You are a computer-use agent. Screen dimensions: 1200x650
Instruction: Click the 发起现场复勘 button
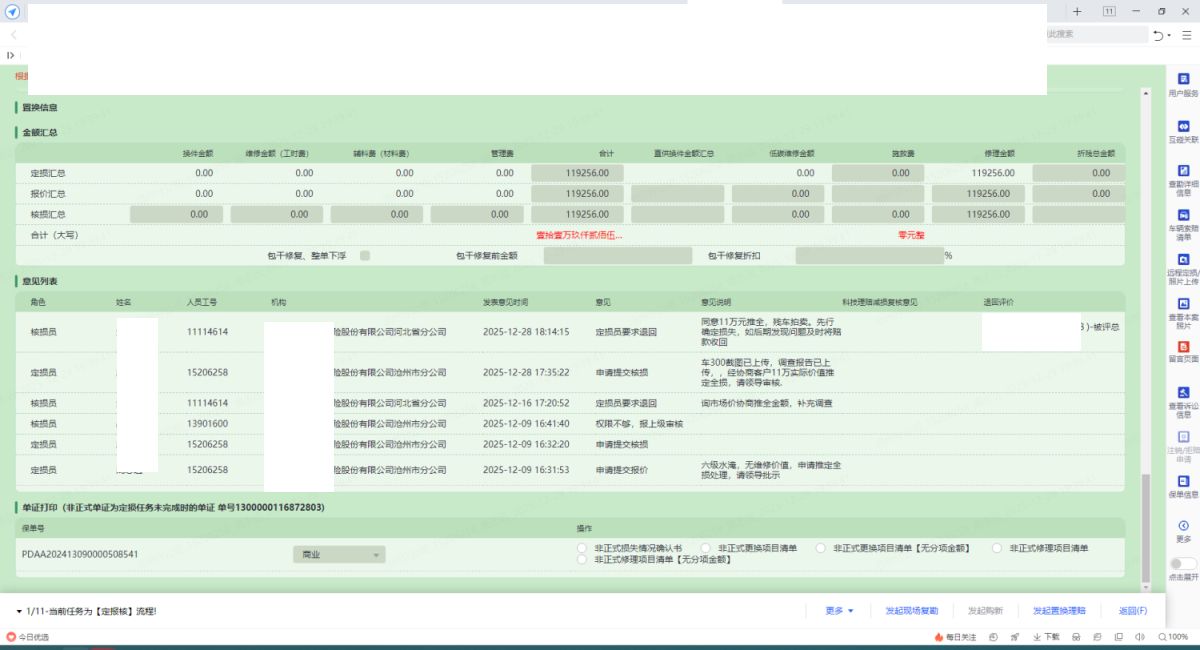click(911, 611)
